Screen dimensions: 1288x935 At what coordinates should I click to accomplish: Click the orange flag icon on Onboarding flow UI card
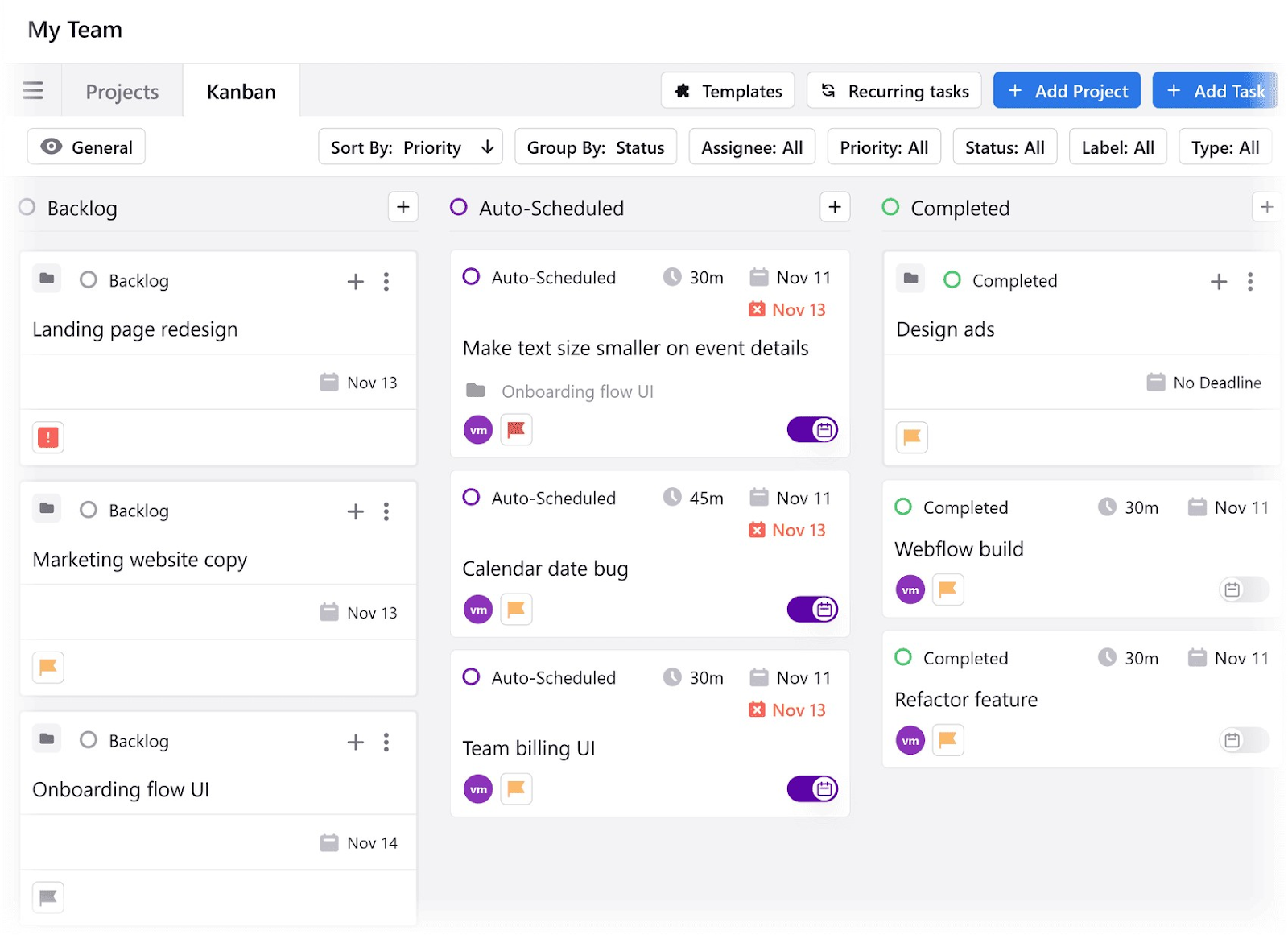click(47, 896)
